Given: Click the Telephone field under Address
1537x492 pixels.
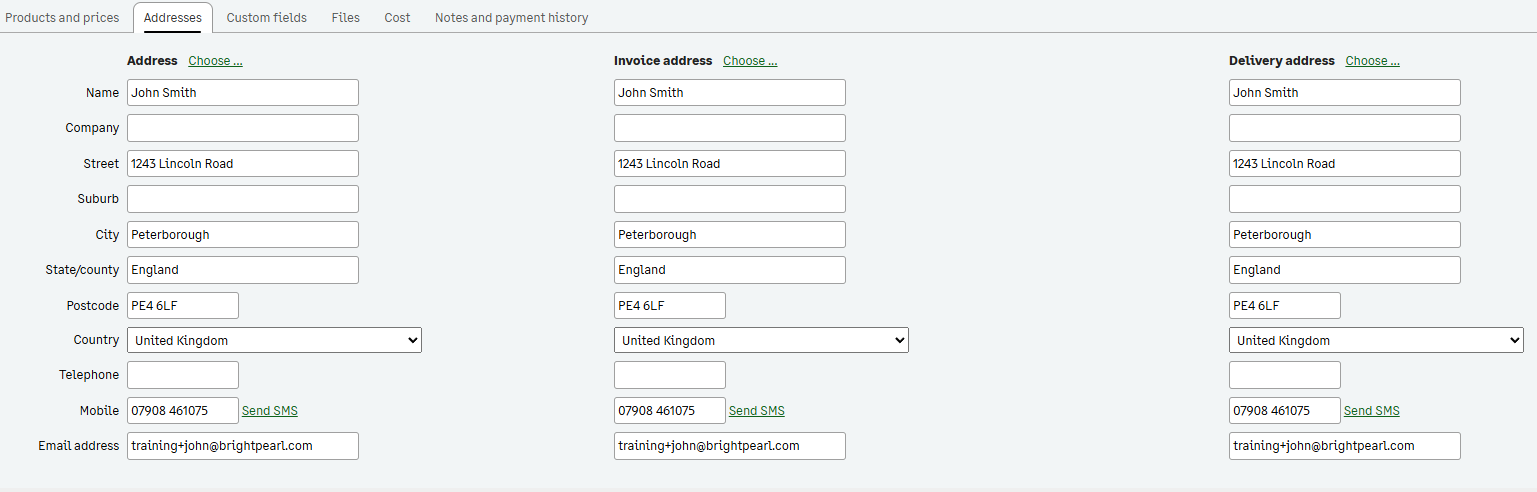Looking at the screenshot, I should click(183, 375).
